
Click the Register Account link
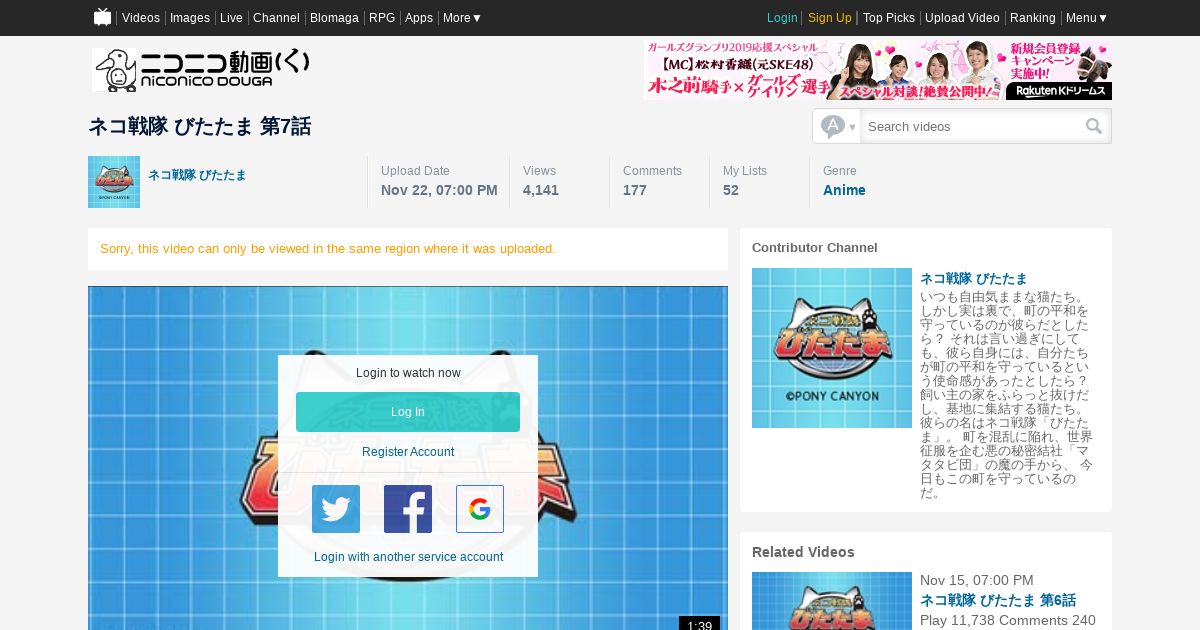408,452
